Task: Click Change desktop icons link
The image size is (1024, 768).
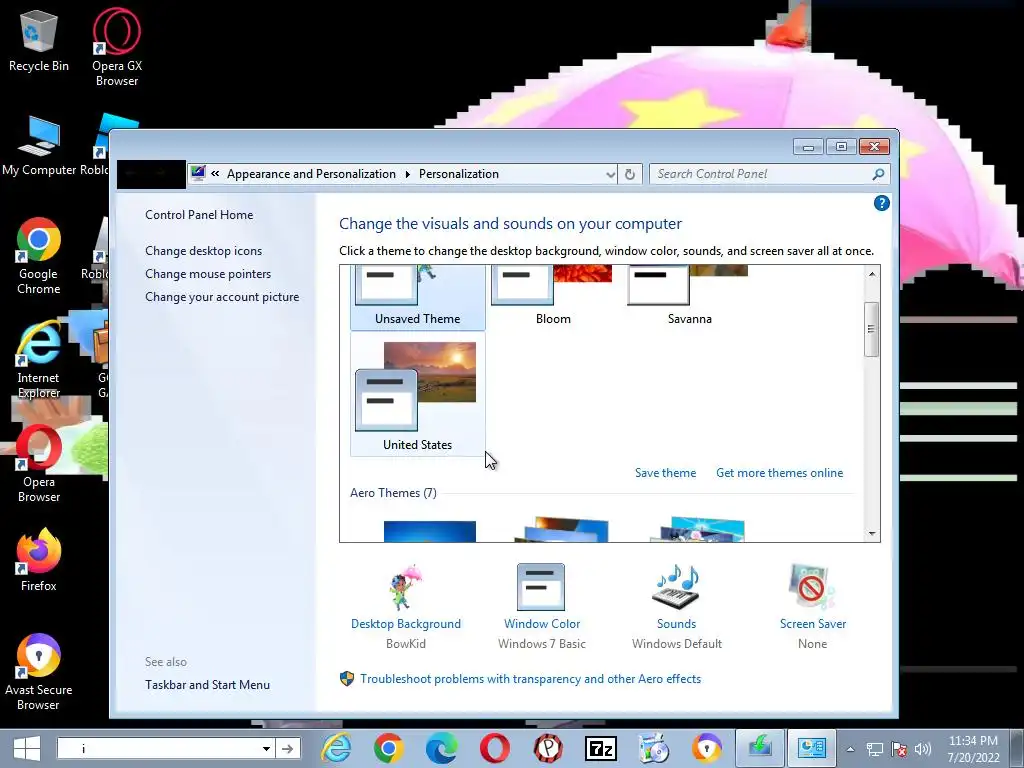Action: point(203,251)
